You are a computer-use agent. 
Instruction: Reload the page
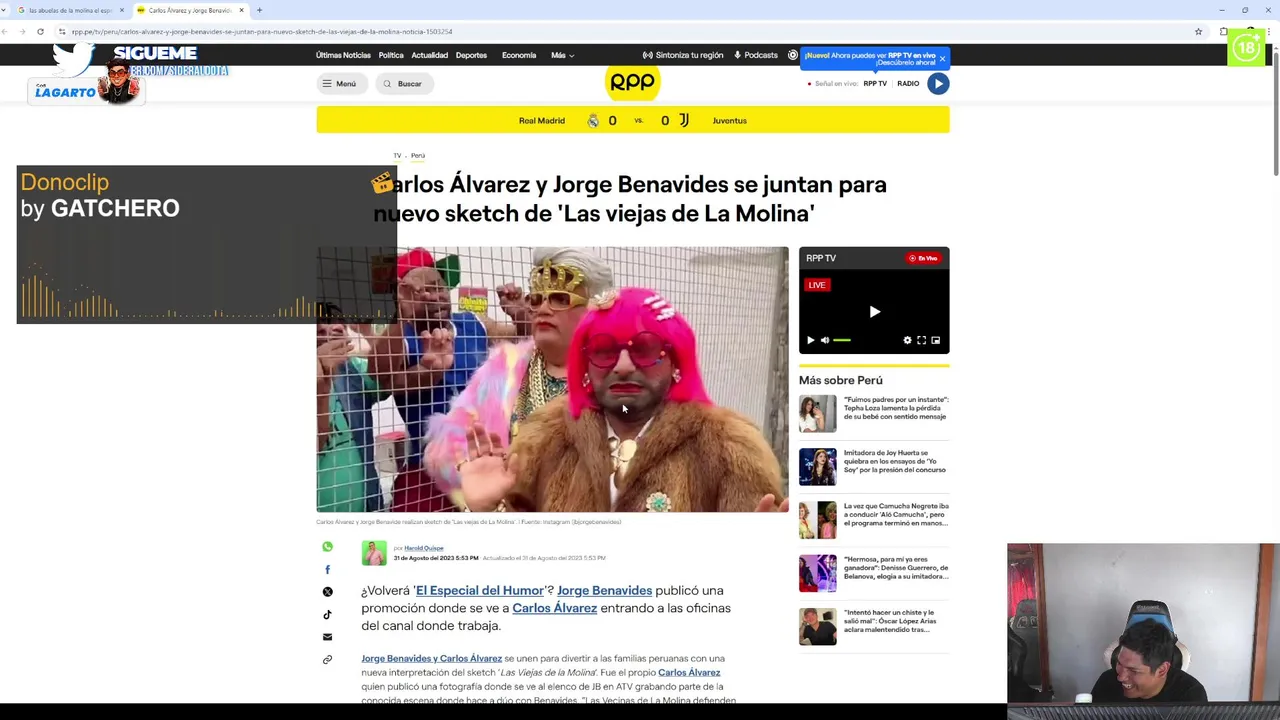pyautogui.click(x=40, y=31)
